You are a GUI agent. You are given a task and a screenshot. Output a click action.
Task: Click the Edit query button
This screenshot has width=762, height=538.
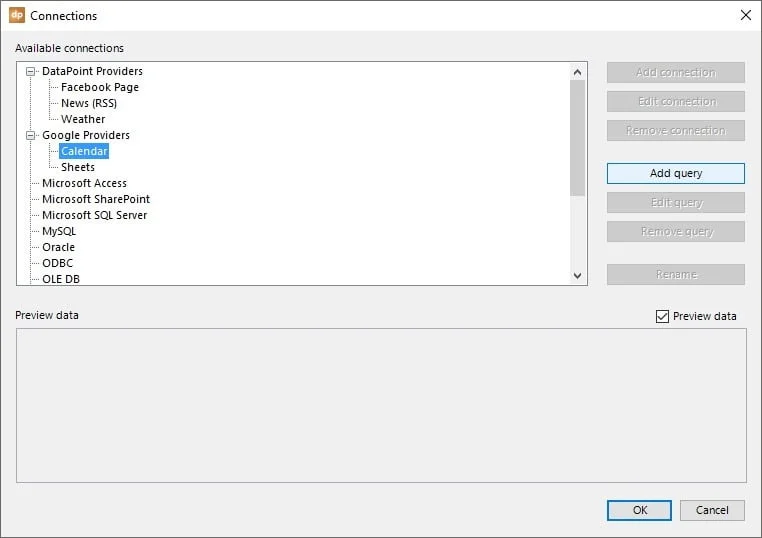pos(675,203)
